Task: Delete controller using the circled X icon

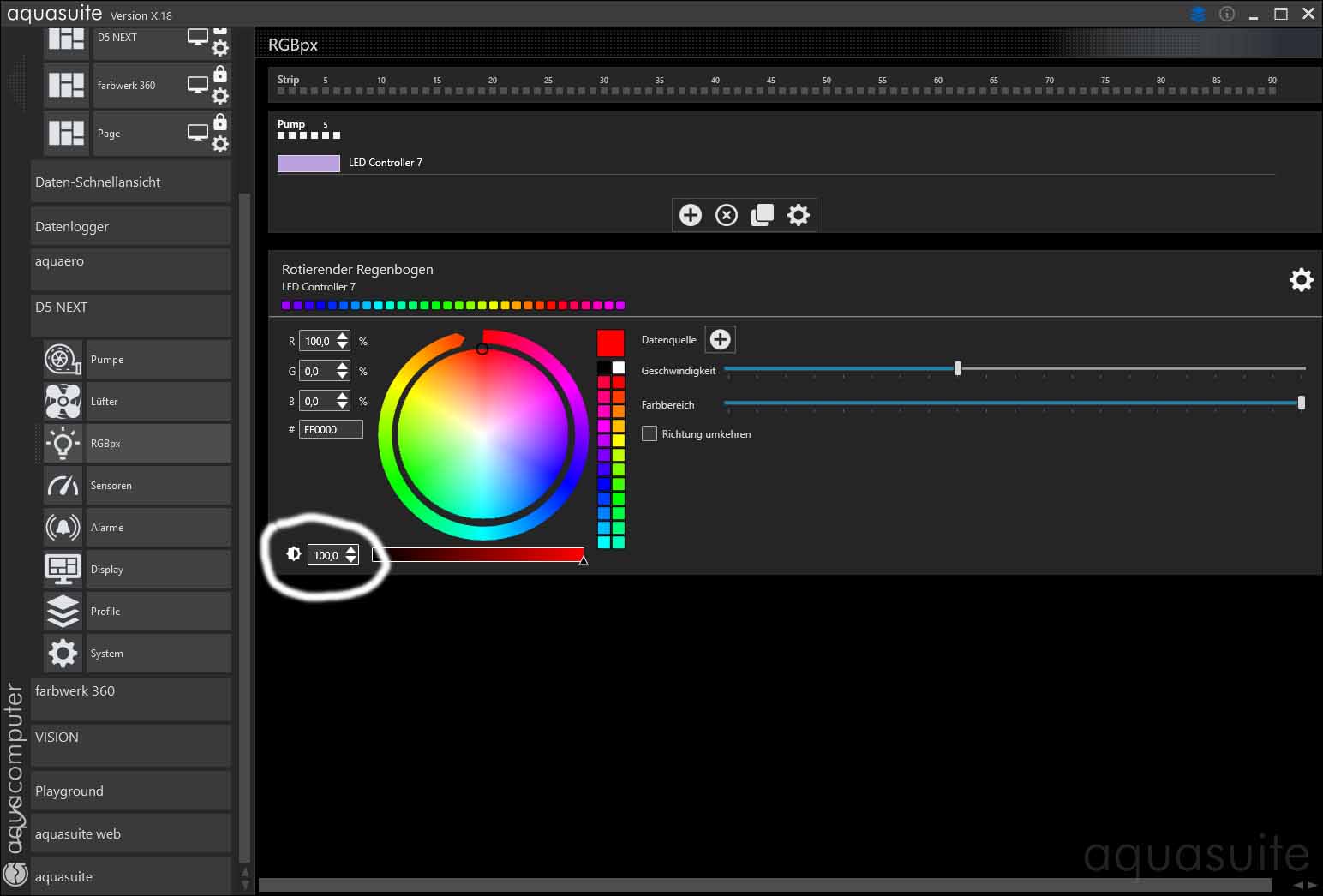Action: tap(727, 215)
